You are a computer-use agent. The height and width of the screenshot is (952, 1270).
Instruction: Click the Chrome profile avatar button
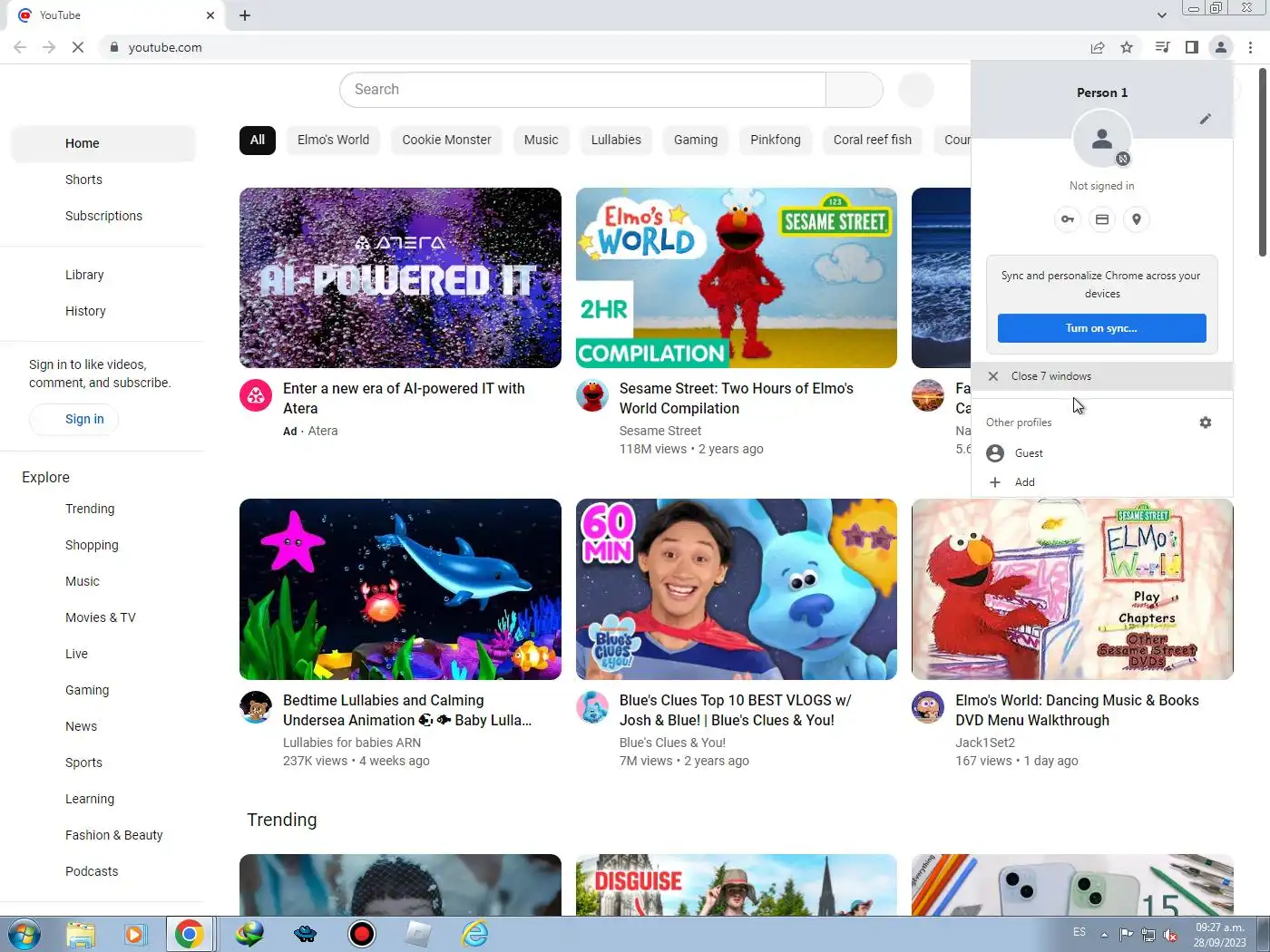click(x=1221, y=47)
